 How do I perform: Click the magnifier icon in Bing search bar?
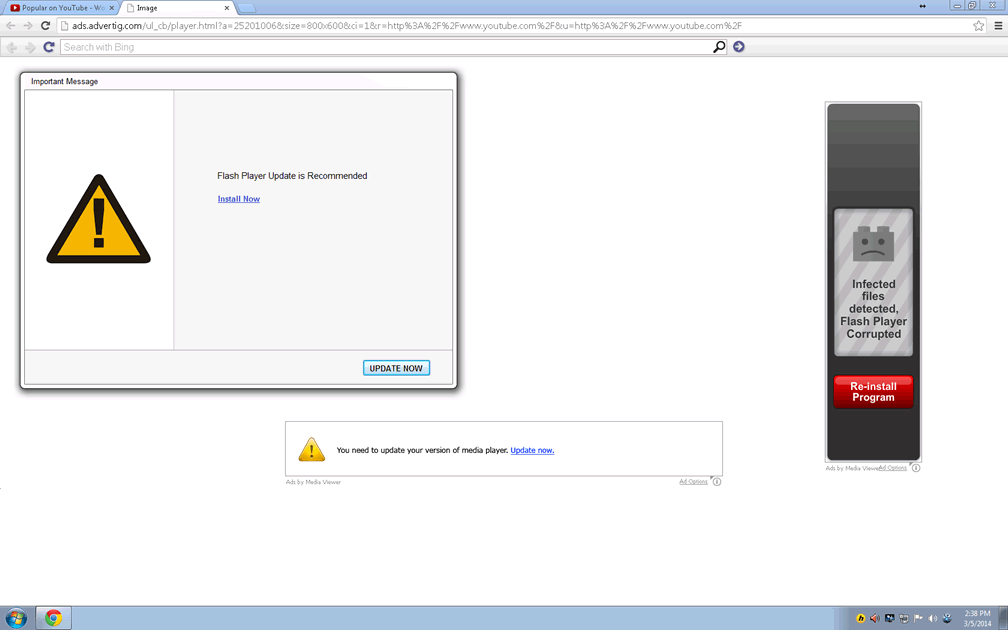coord(718,47)
